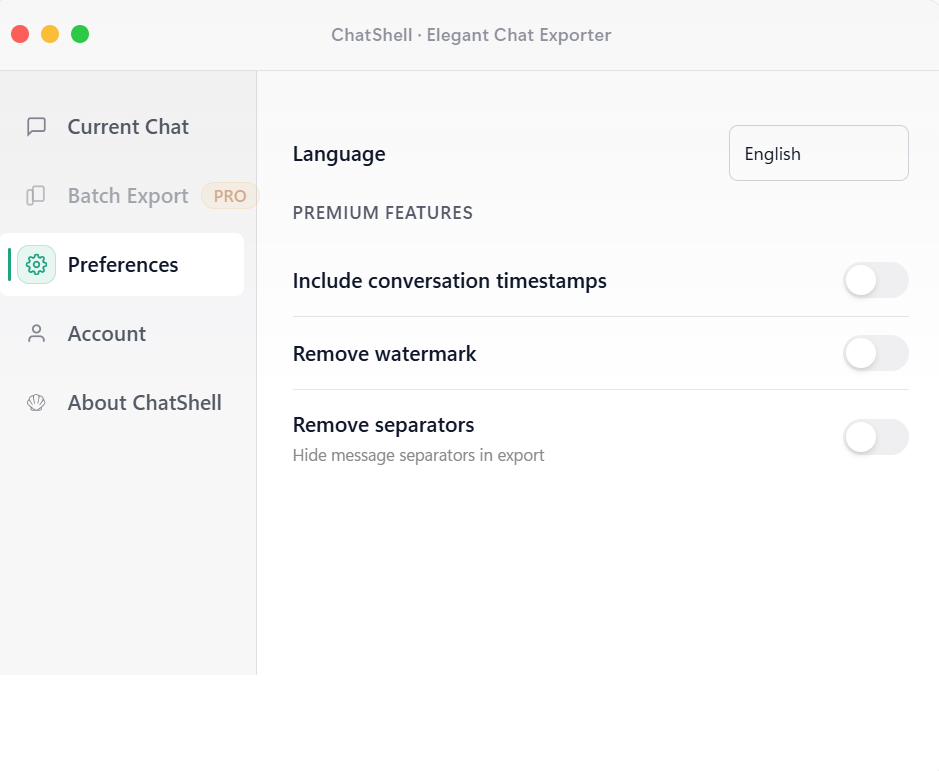Open the Account section
Image resolution: width=939 pixels, height=771 pixels.
[x=106, y=333]
